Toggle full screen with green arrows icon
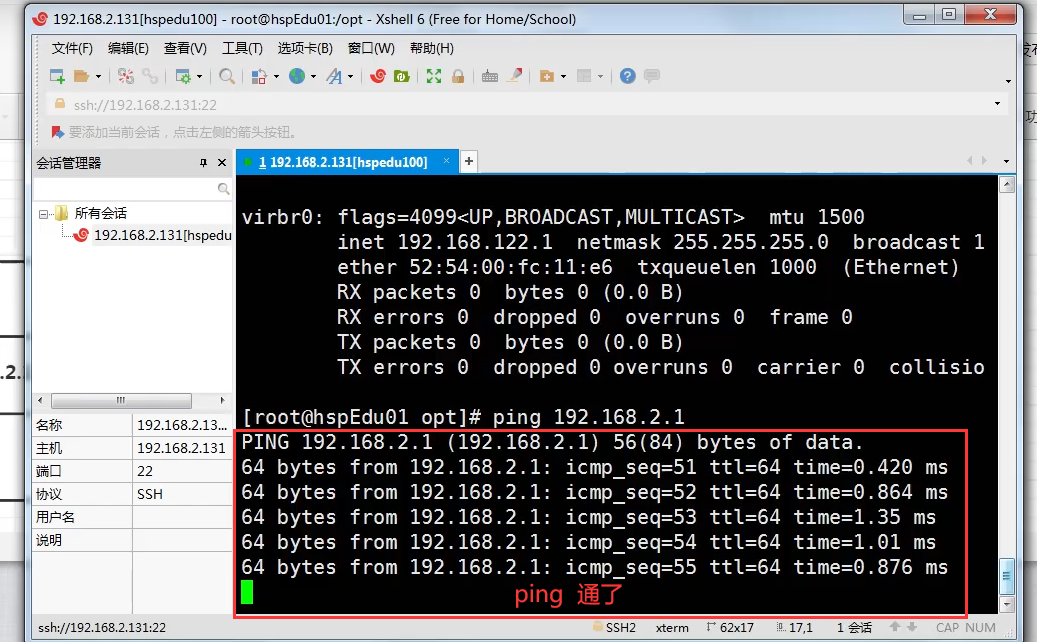1037x642 pixels. point(434,77)
